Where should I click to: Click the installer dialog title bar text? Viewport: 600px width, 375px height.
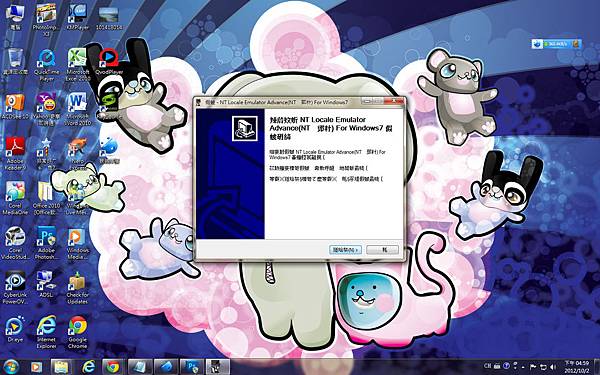tap(277, 102)
